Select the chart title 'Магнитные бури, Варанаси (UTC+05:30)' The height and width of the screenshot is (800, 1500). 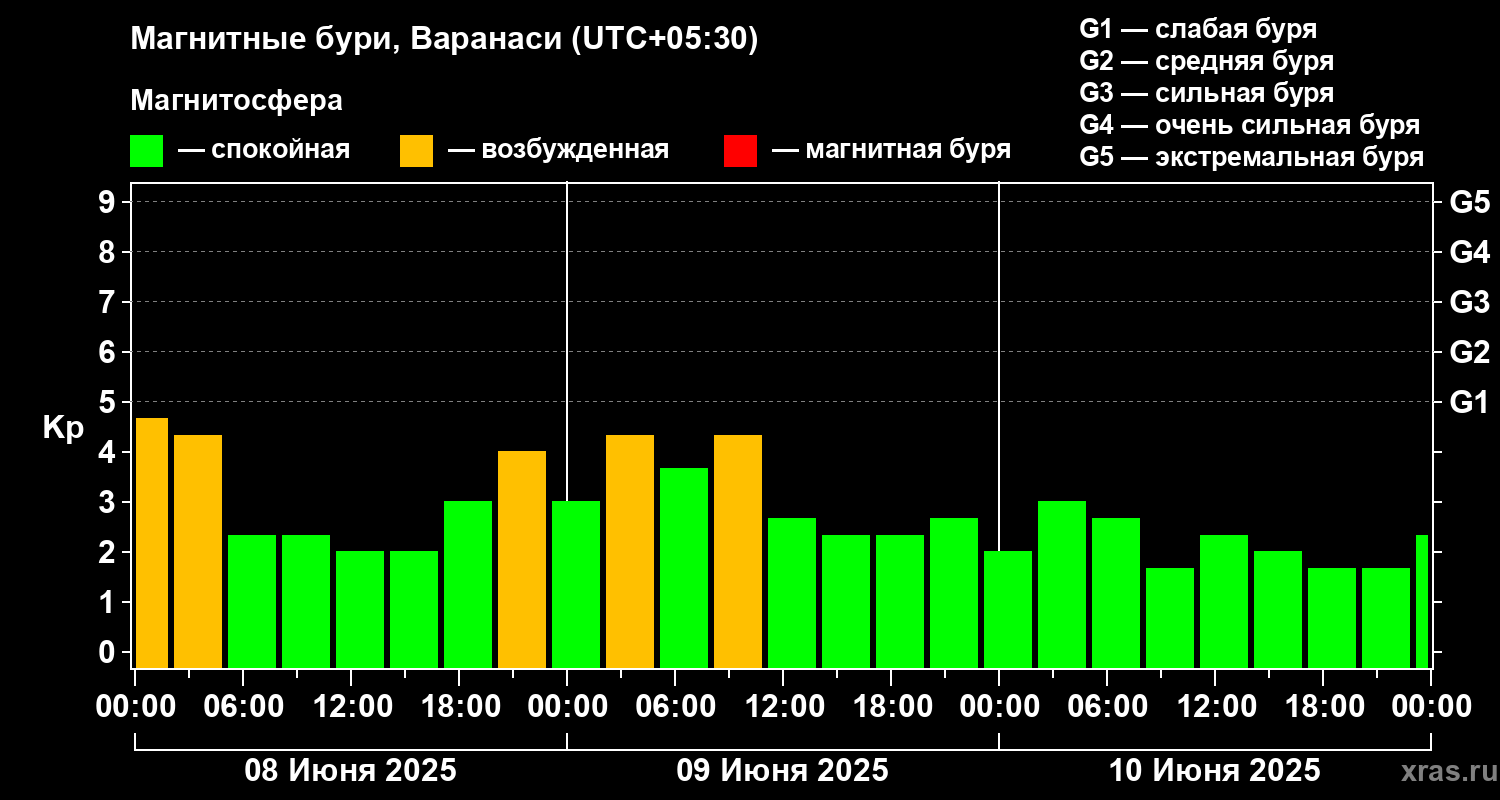point(444,40)
